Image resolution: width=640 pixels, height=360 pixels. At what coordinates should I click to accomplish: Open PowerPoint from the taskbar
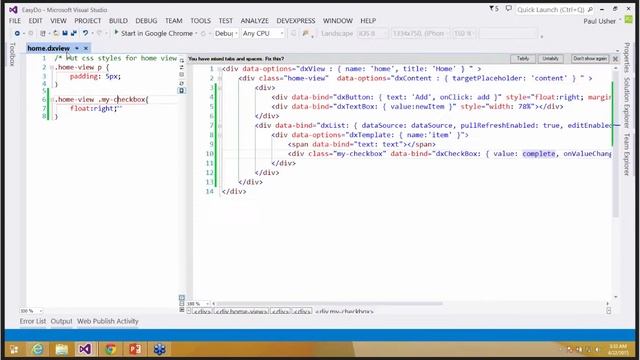click(135, 349)
